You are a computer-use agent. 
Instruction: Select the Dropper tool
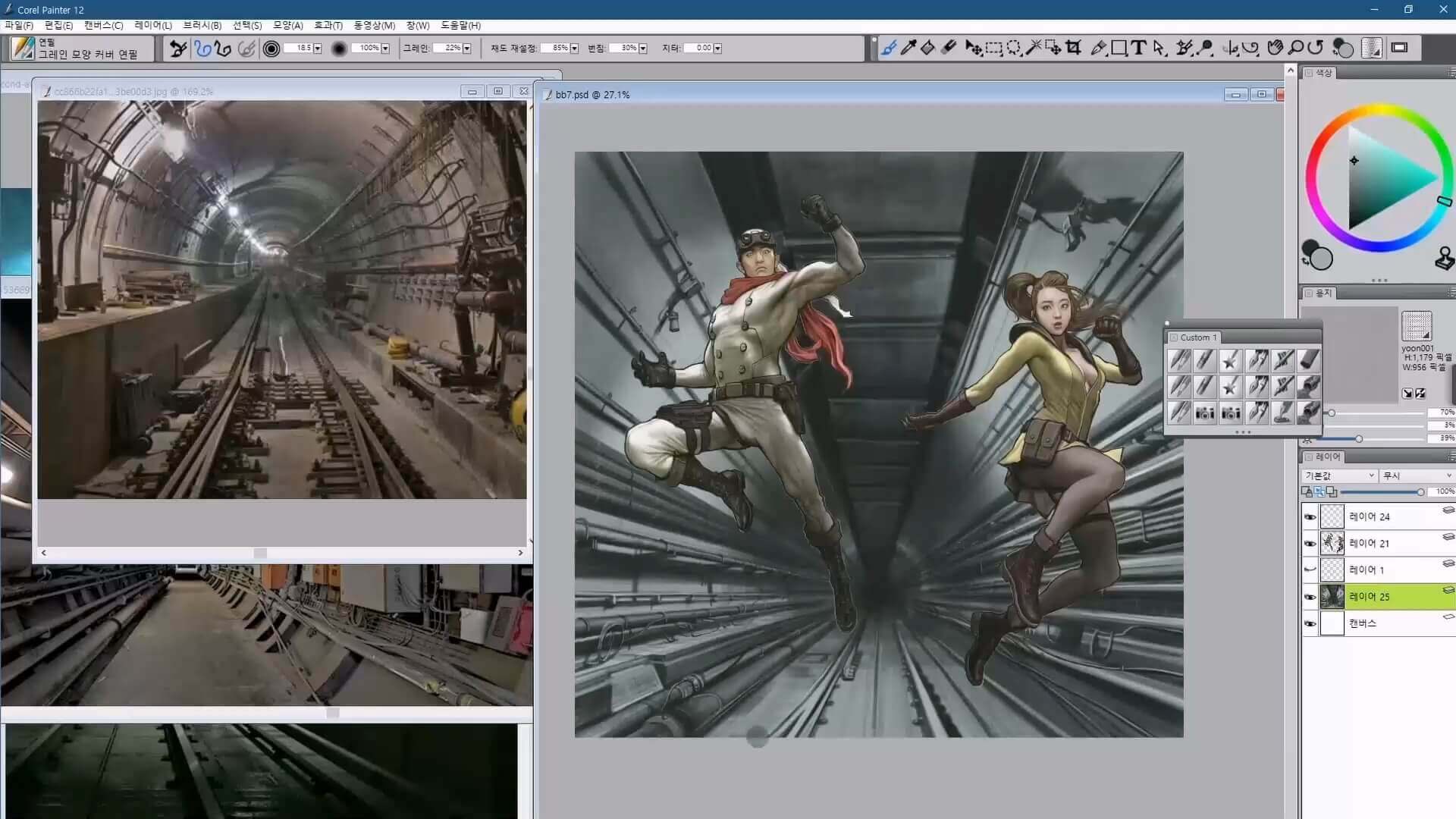point(908,48)
